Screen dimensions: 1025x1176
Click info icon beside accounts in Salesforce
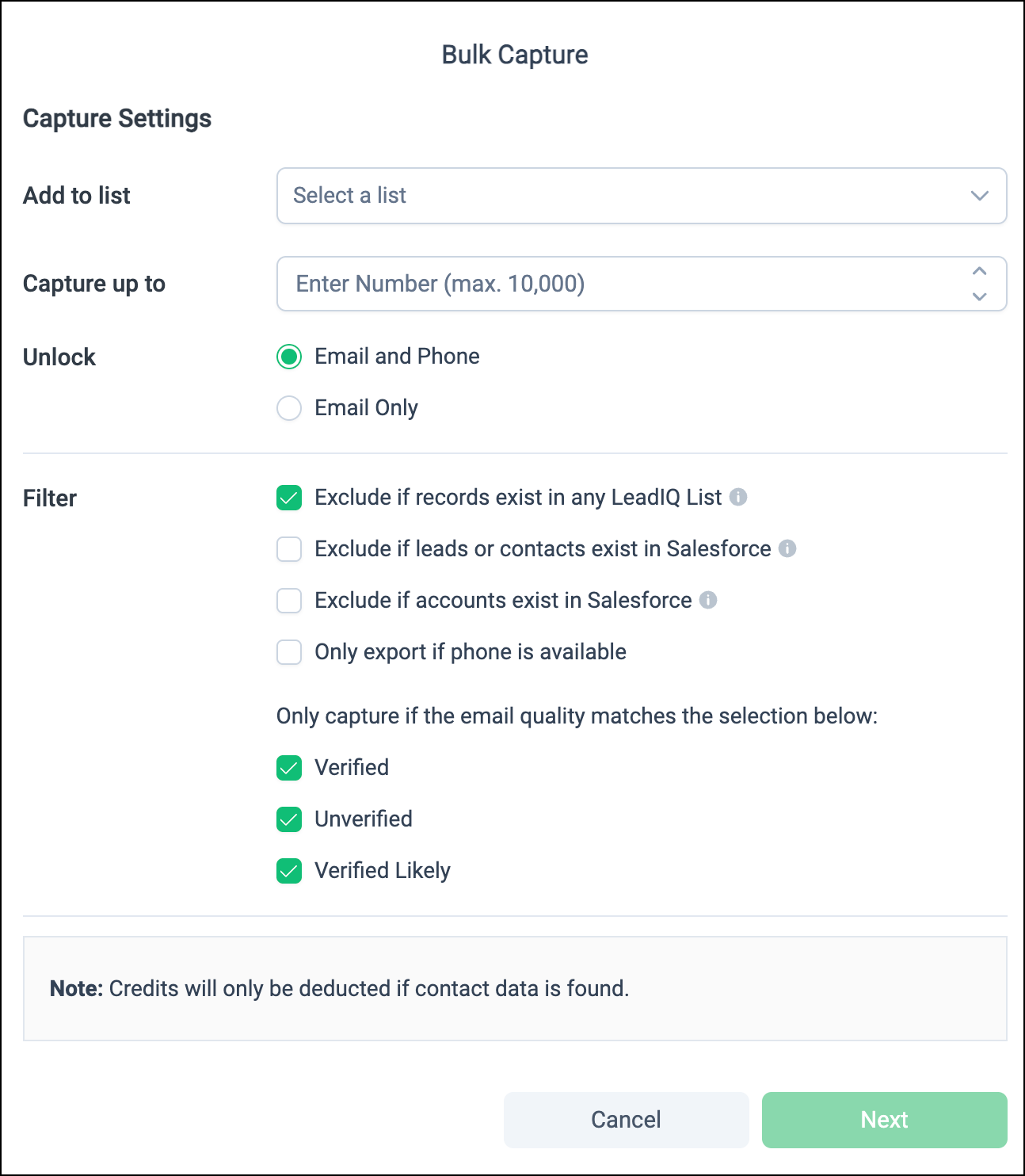point(708,600)
